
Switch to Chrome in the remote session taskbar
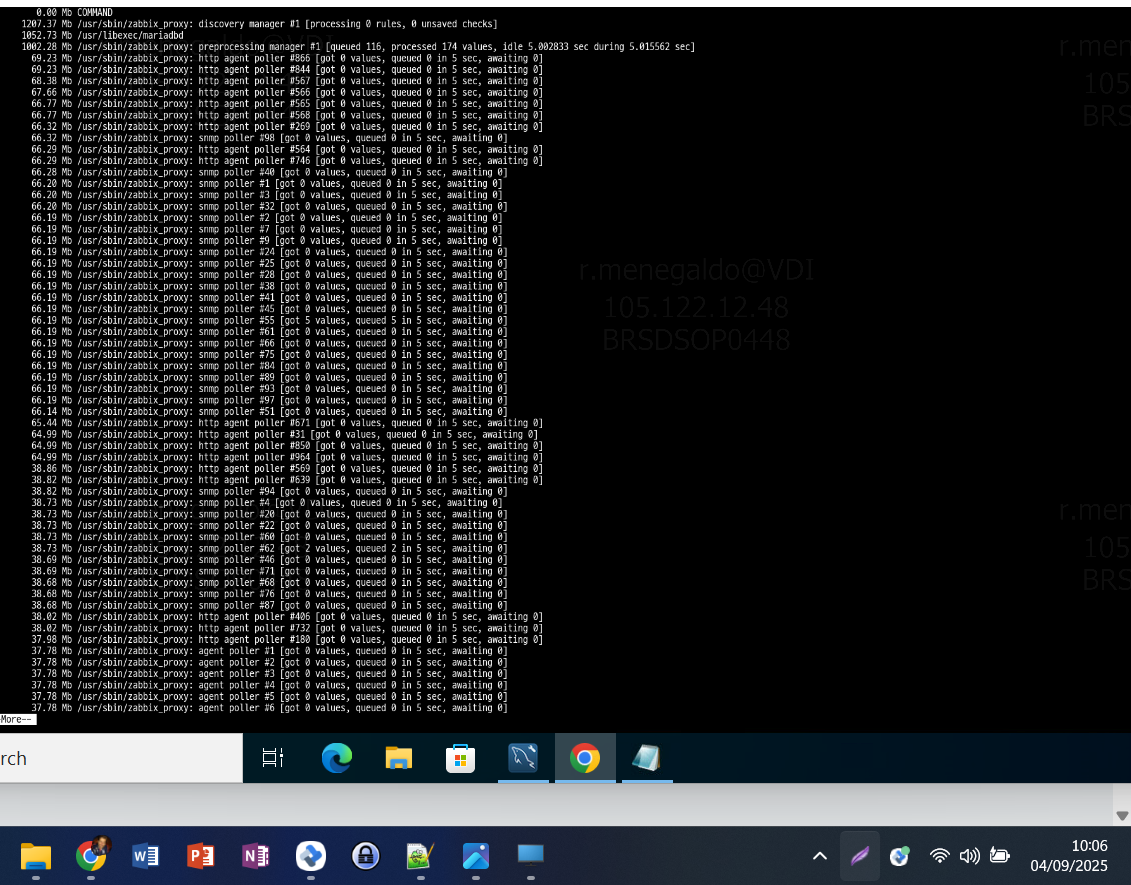[x=585, y=758]
